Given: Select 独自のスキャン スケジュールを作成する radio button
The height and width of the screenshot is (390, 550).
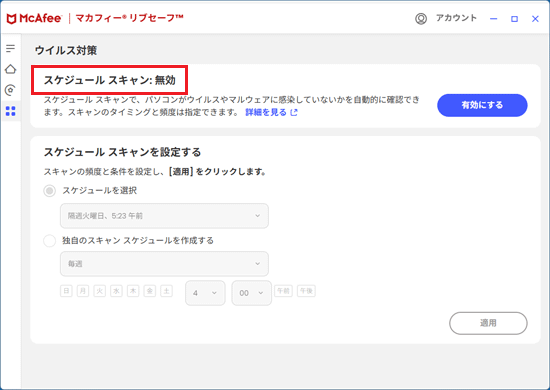Looking at the screenshot, I should [49, 241].
